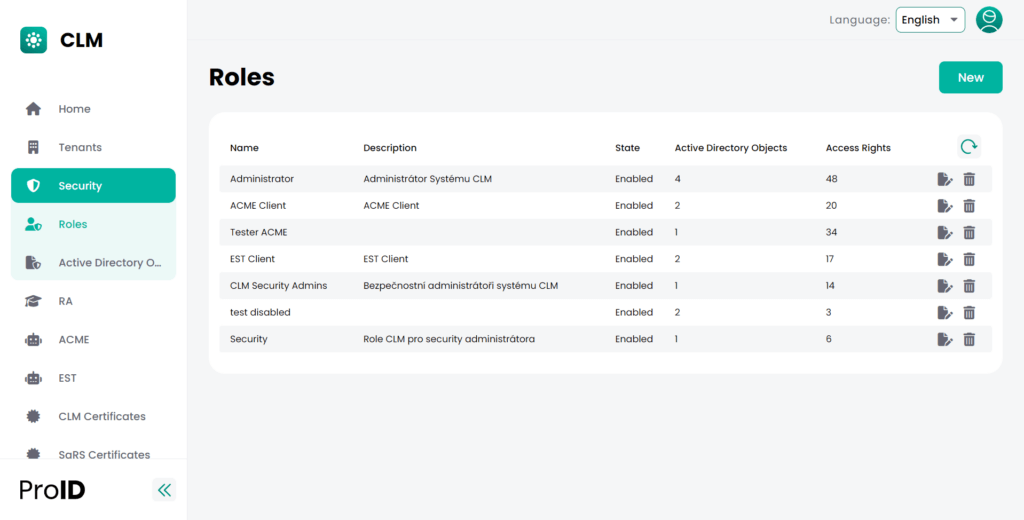The height and width of the screenshot is (520, 1024).
Task: Click the RA graduation cap icon
Action: [x=33, y=301]
